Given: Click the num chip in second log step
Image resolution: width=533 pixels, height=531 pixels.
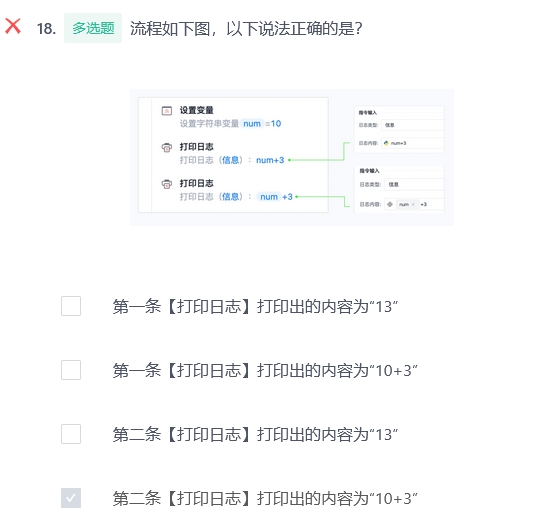Looking at the screenshot, I should [x=269, y=196].
